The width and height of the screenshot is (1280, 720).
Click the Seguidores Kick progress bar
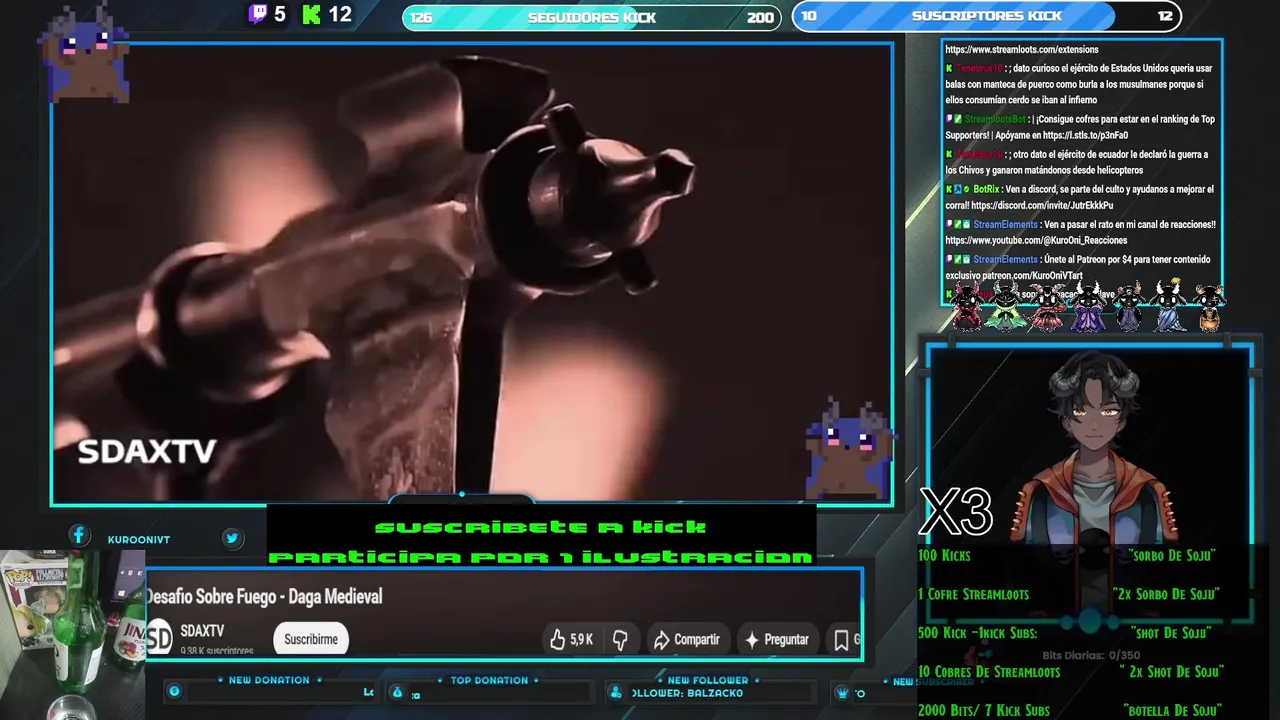[592, 17]
